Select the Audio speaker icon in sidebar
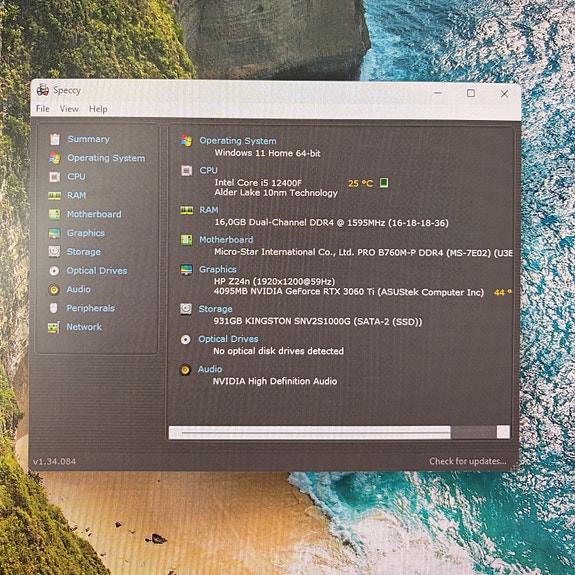575x575 pixels. pos(54,290)
